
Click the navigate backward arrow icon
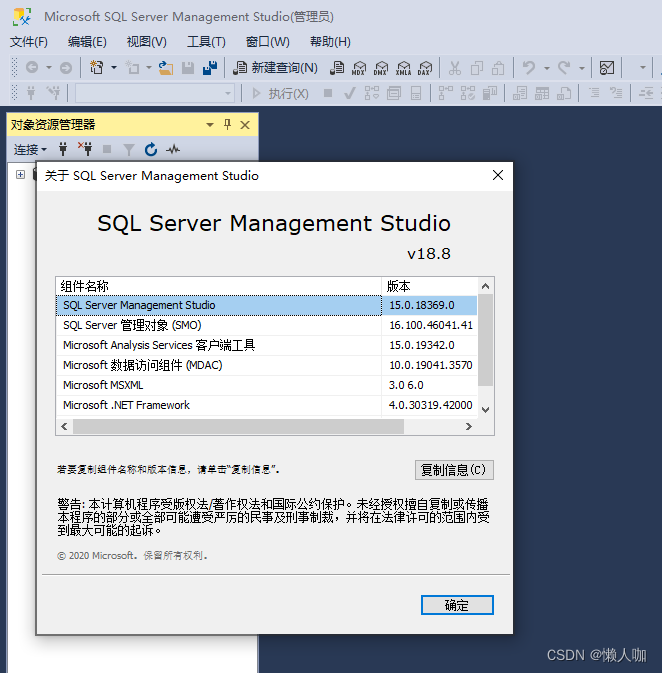click(32, 67)
